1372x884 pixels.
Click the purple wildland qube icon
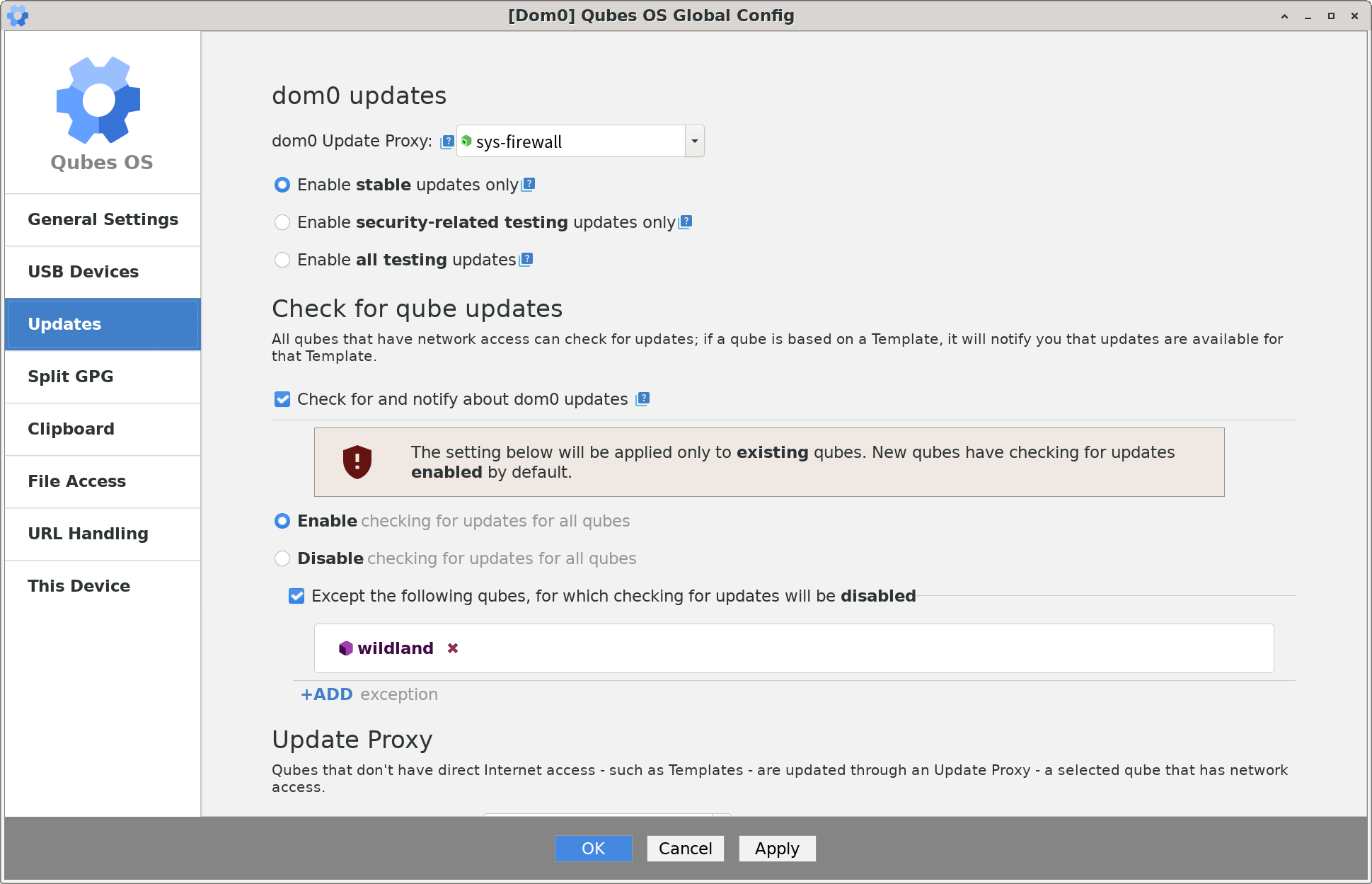pos(346,648)
